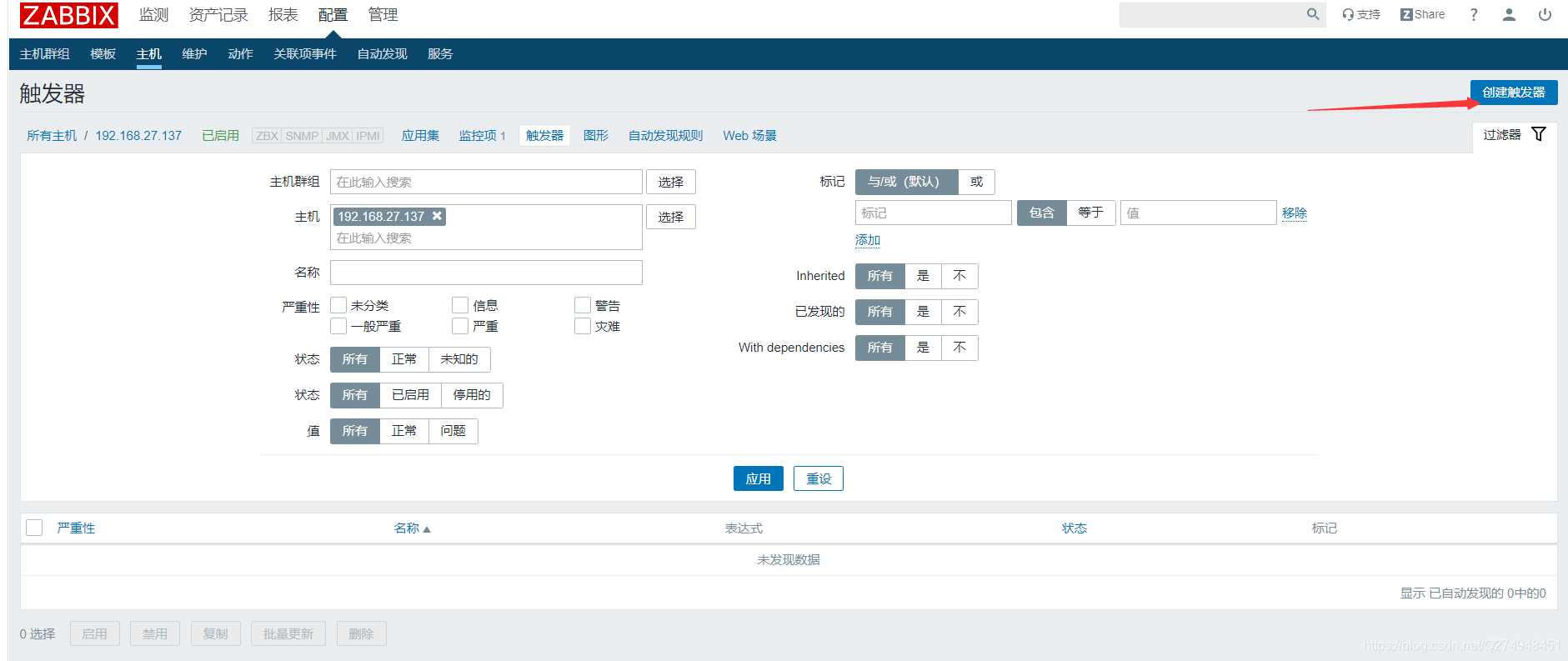Set 已发现的 filter to 所有
The height and width of the screenshot is (661, 1568).
click(879, 312)
